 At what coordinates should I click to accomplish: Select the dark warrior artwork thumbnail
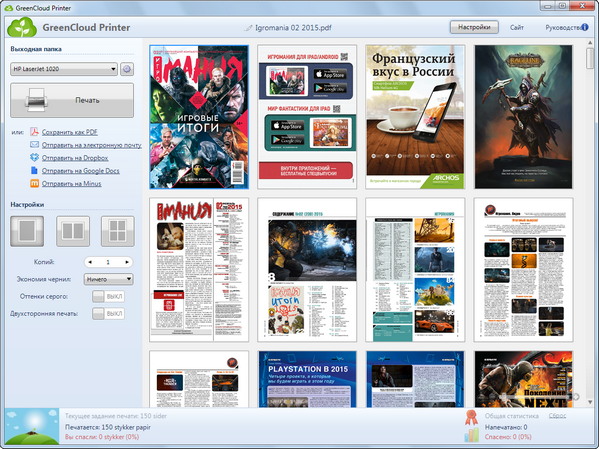tap(523, 117)
